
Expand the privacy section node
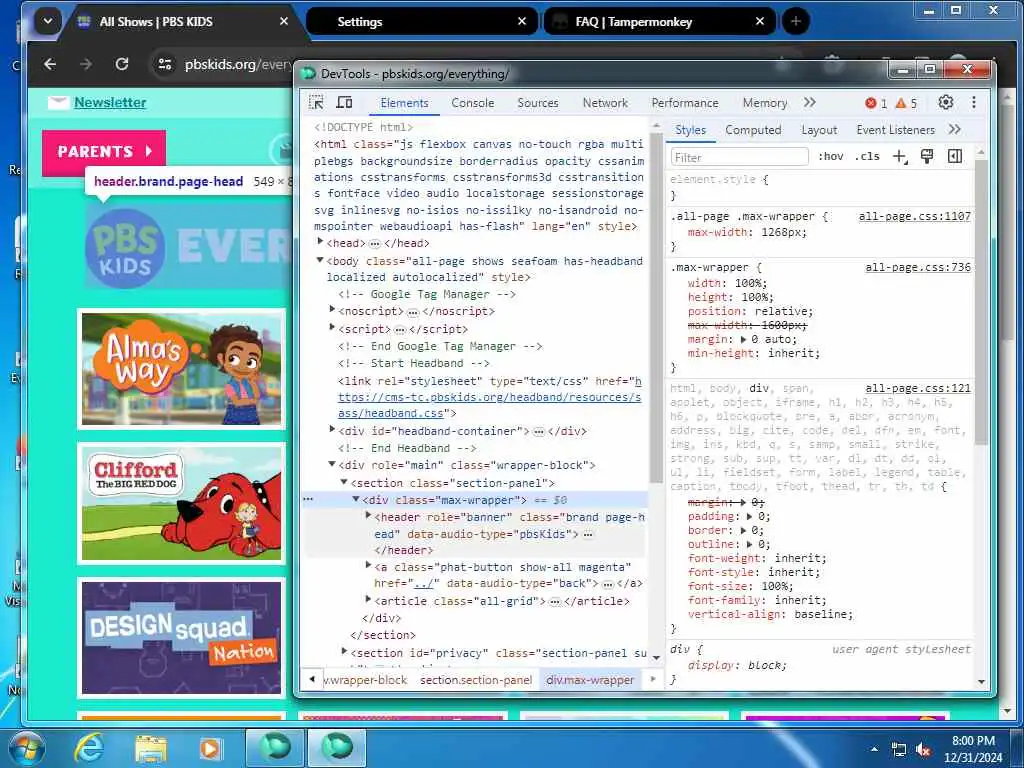pyautogui.click(x=344, y=651)
